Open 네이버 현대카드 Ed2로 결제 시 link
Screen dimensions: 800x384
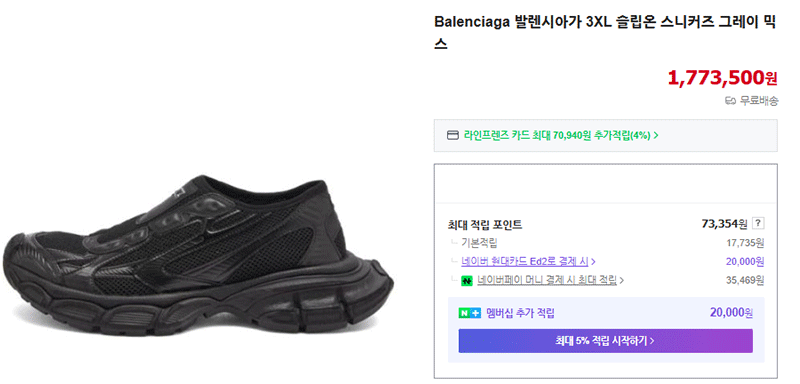point(525,262)
